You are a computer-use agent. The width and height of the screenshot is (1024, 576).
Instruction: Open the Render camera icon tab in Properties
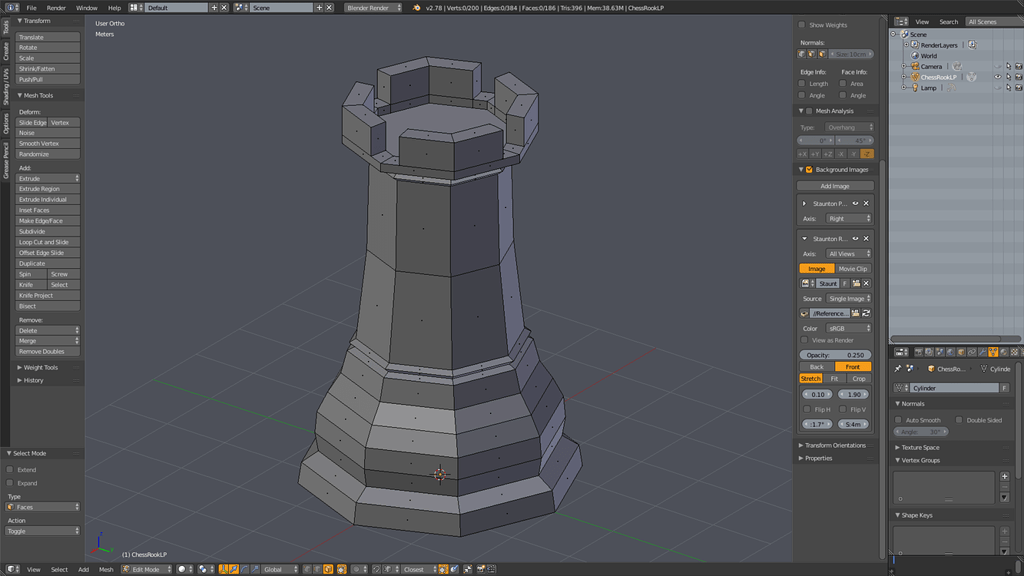coord(918,352)
